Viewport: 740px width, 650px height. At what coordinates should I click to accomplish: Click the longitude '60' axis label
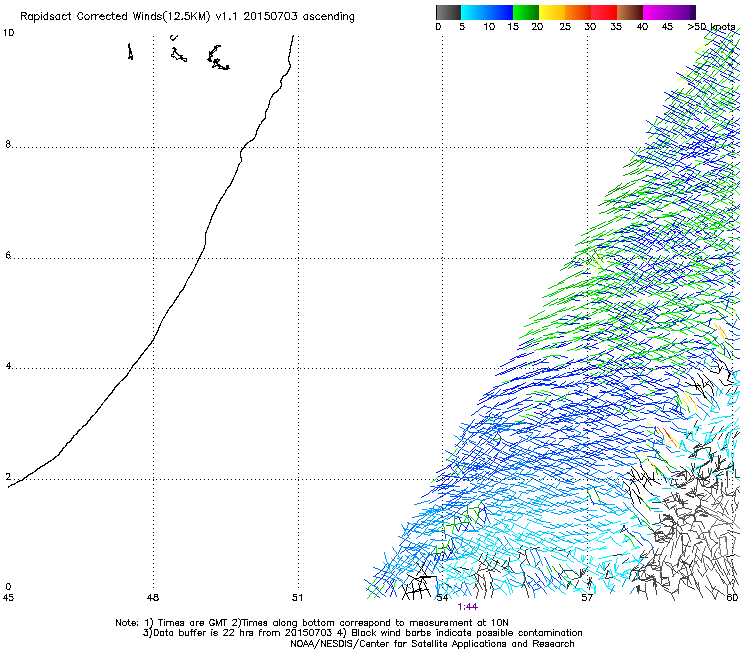[x=732, y=598]
